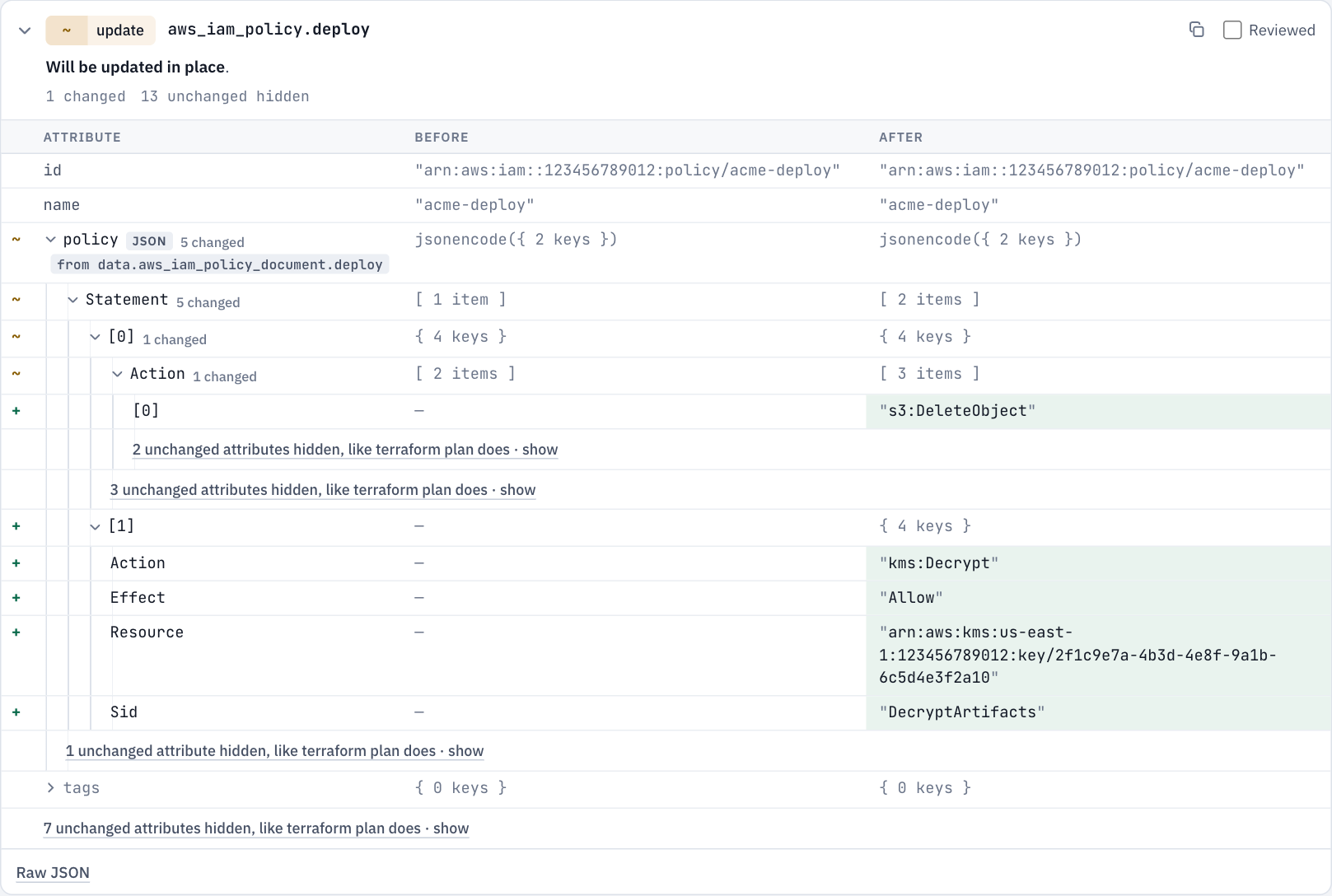Click the JSON badge beside policy
The height and width of the screenshot is (896, 1332).
149,241
